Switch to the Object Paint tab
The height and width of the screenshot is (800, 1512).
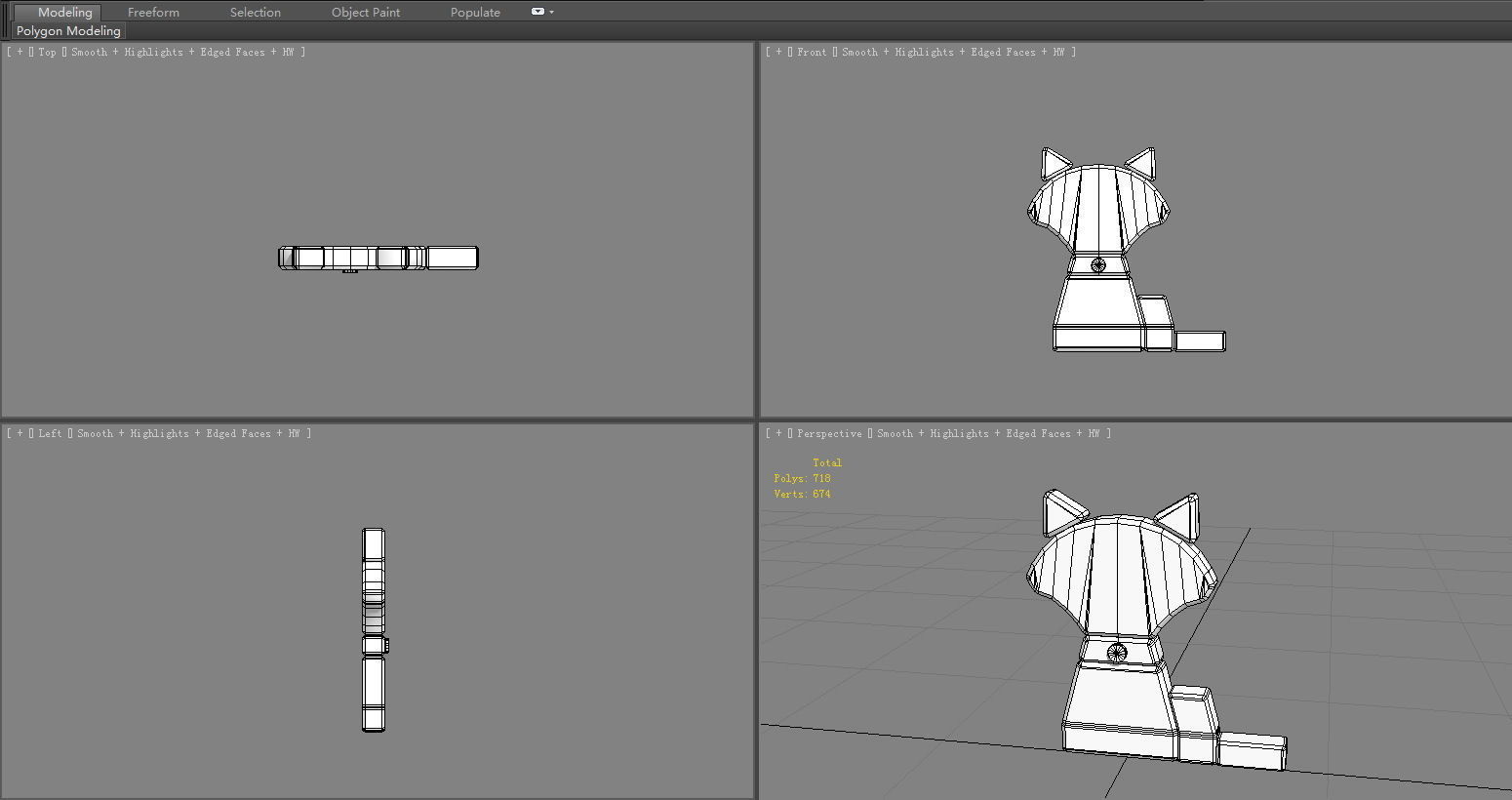(365, 12)
